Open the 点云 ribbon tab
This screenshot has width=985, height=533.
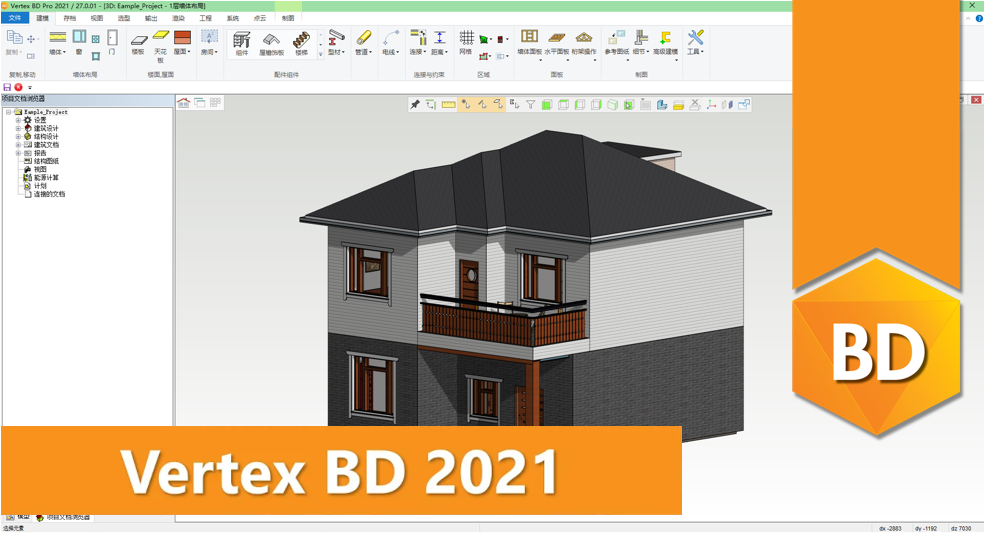coord(259,18)
